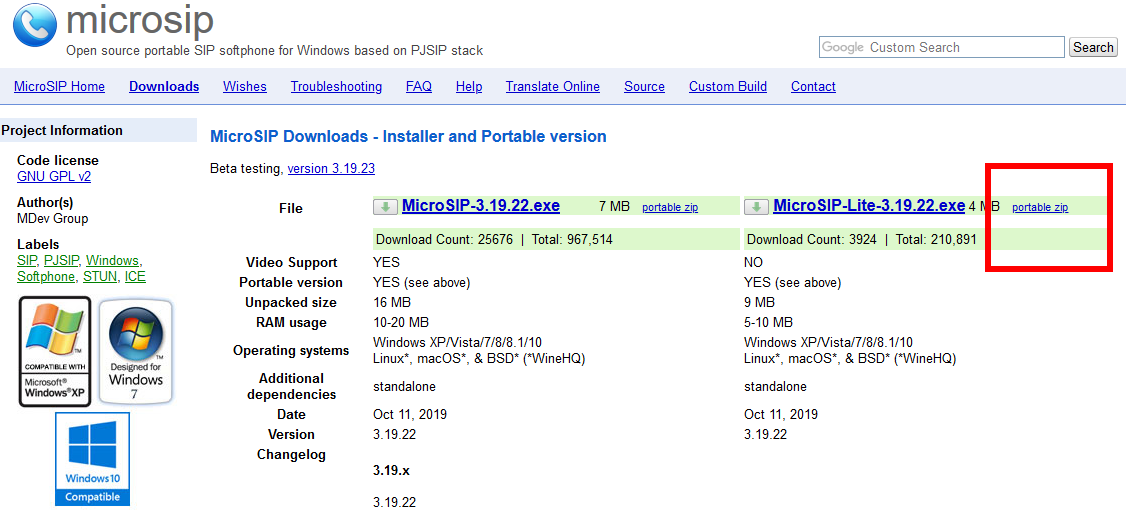The height and width of the screenshot is (512, 1126).
Task: Click the "Operating systems" row label
Action: 291,351
